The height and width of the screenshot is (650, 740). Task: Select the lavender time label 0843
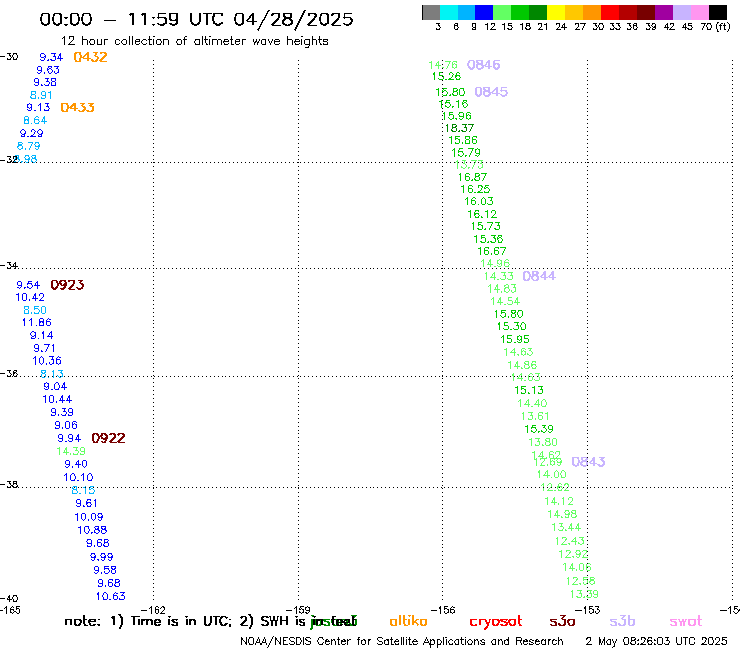(x=588, y=462)
